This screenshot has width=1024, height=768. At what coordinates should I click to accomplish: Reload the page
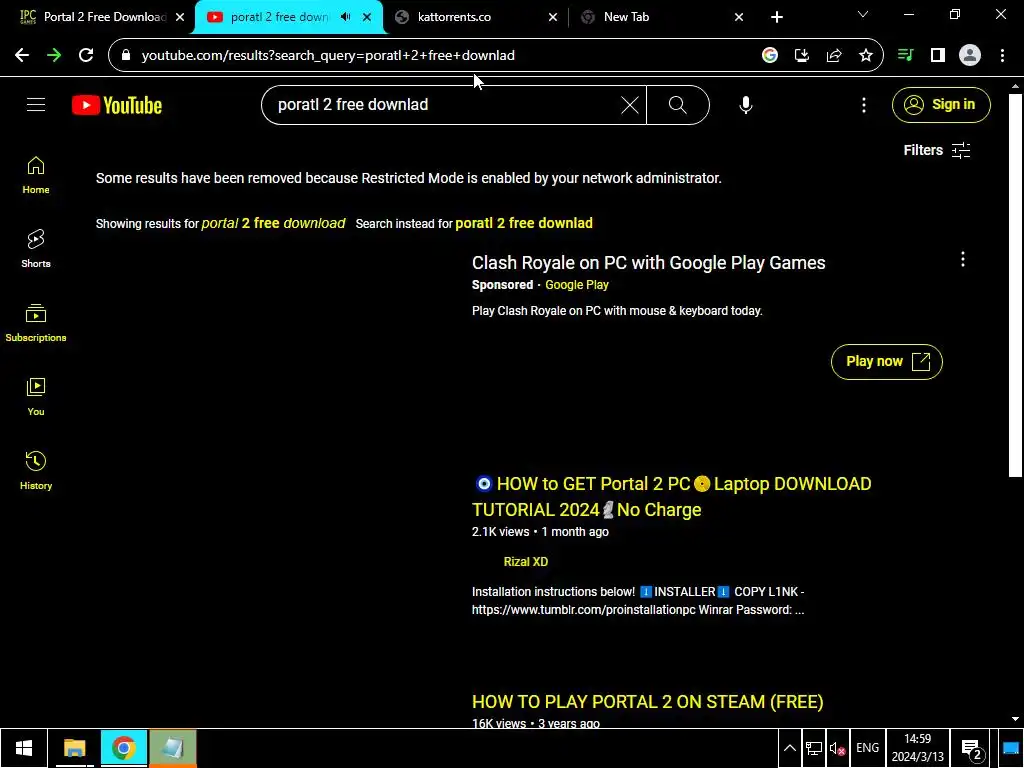[x=86, y=56]
